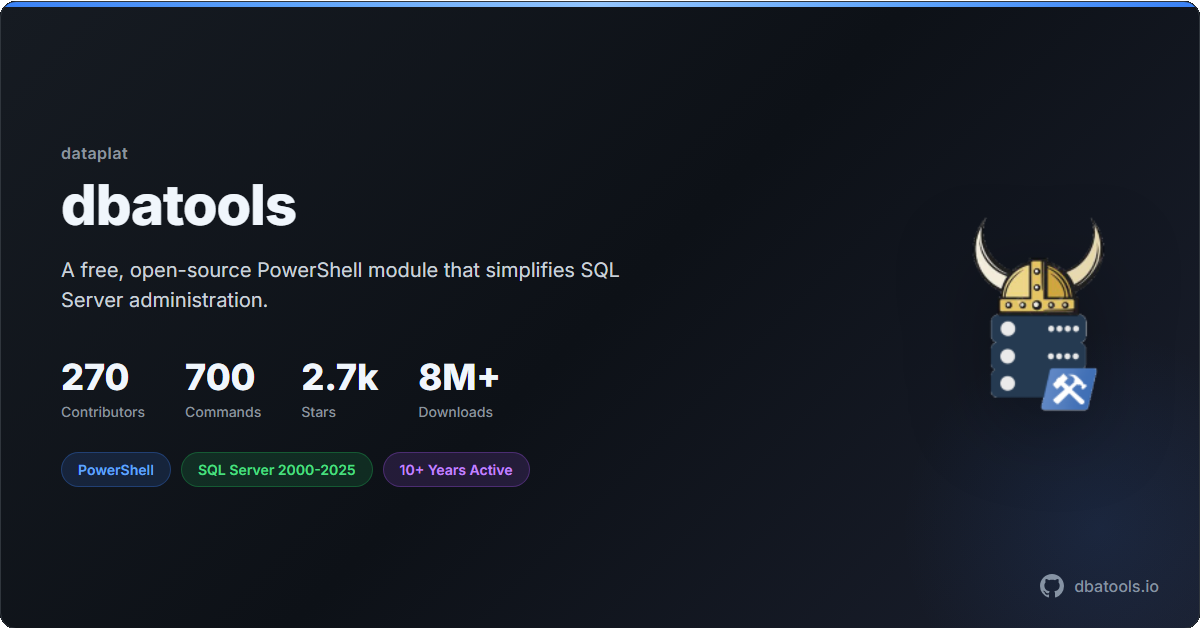Select the 10+ Years Active badge
The image size is (1200, 628).
click(456, 470)
